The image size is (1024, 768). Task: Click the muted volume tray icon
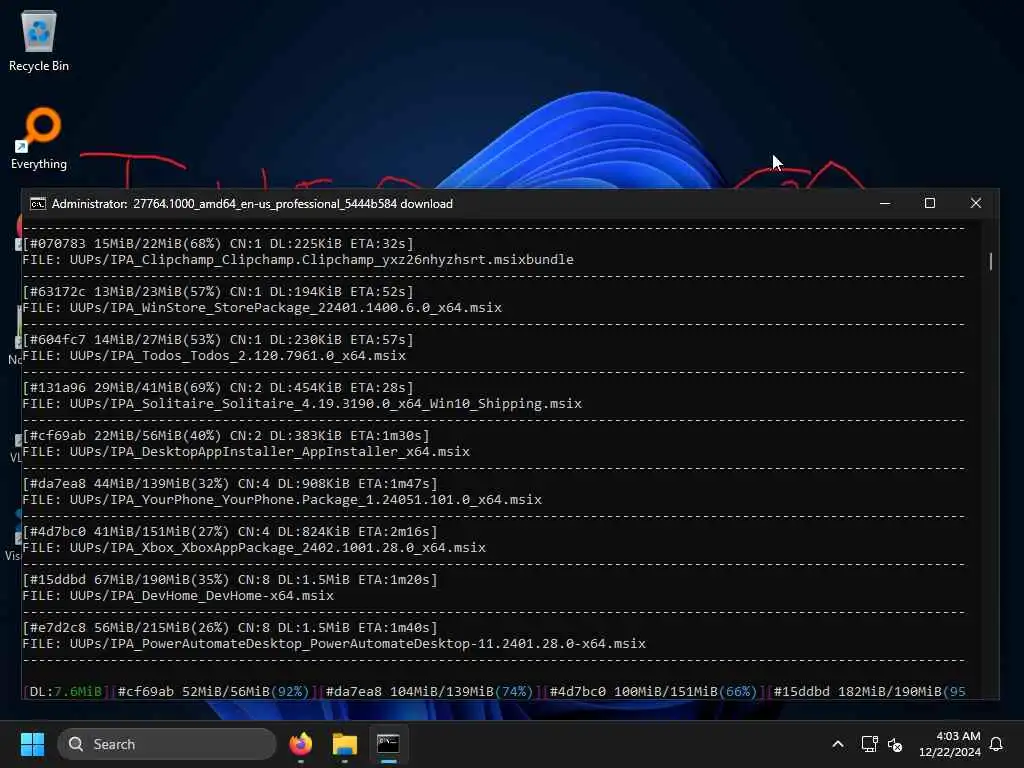895,744
